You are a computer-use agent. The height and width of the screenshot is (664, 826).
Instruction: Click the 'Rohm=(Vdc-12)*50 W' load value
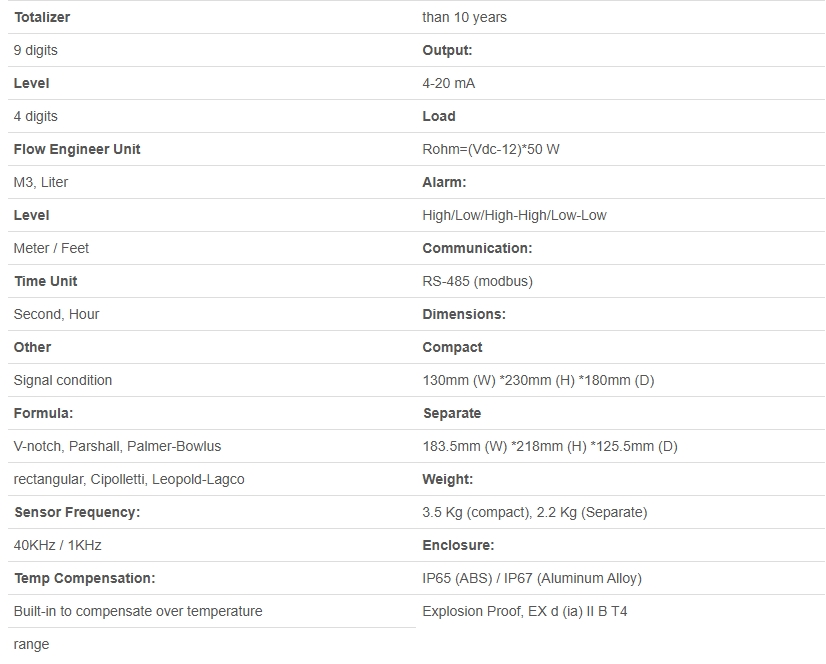[x=491, y=149]
